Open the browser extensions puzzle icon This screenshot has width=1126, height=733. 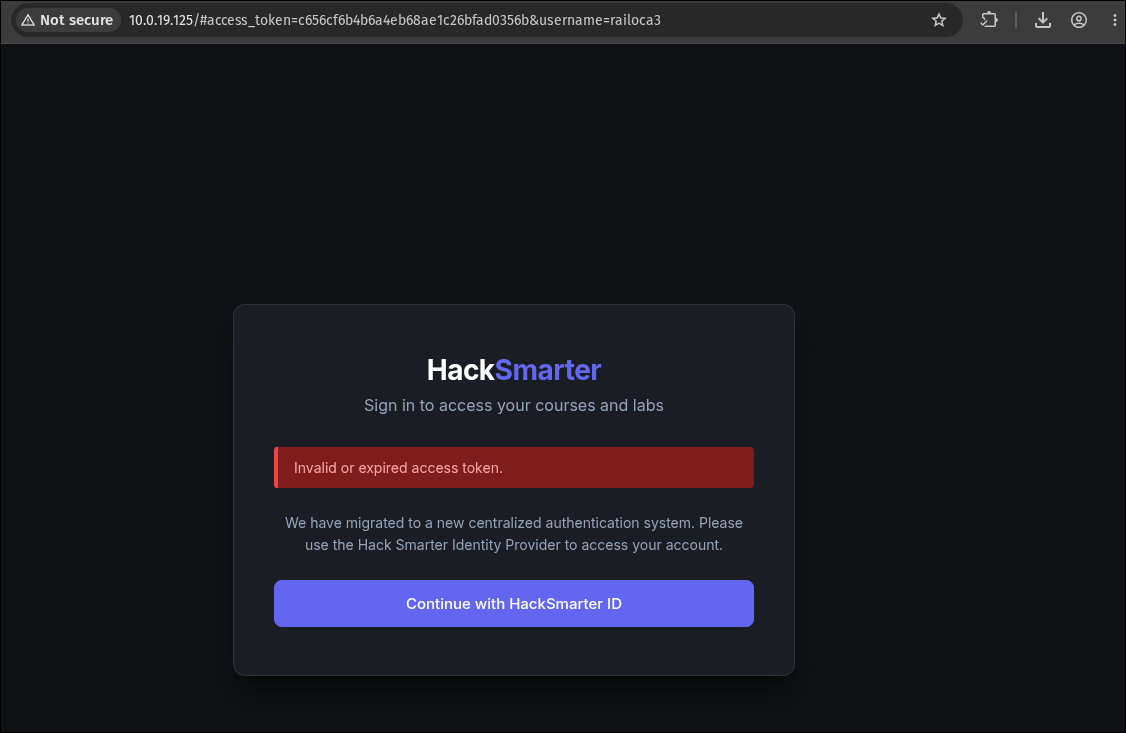click(x=989, y=20)
